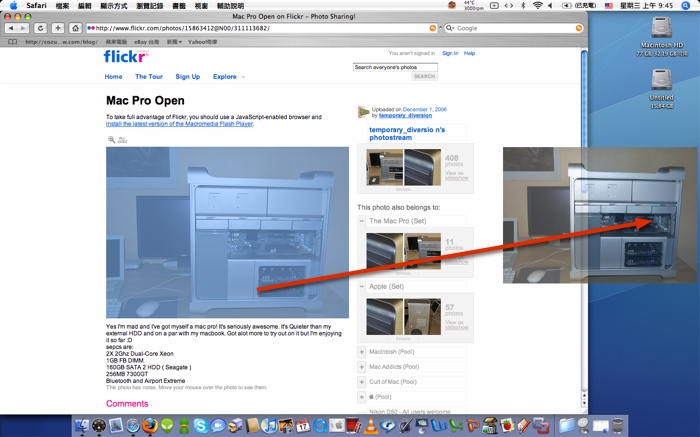Collapse the Apple (Set) section

tap(362, 287)
